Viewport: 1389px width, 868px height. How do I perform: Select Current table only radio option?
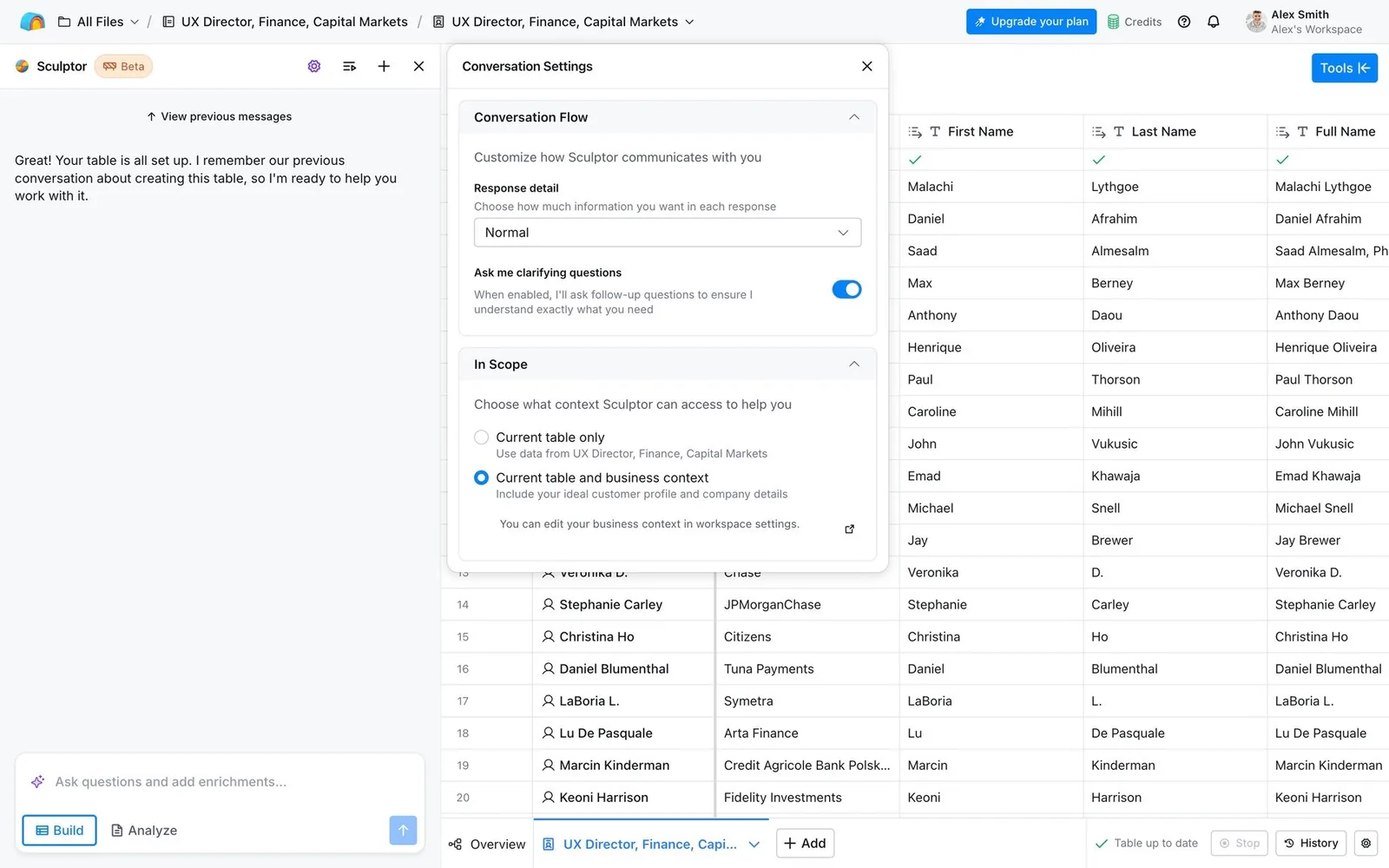pyautogui.click(x=481, y=437)
